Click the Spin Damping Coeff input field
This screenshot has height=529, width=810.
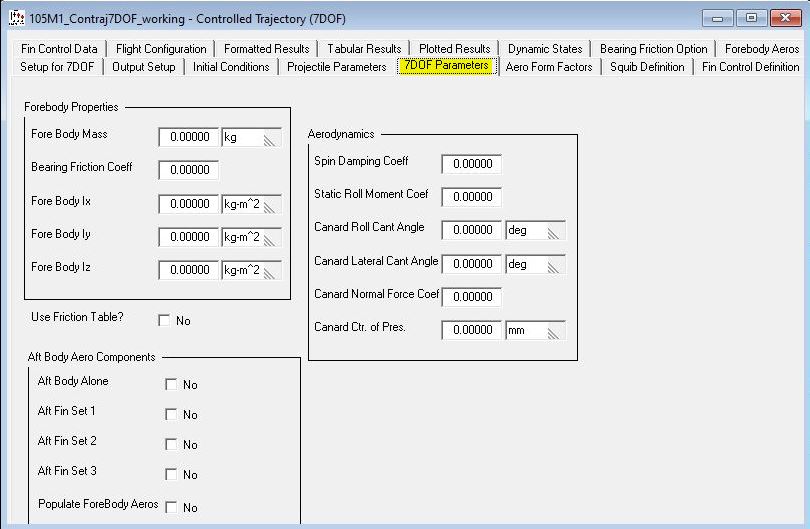coord(471,164)
